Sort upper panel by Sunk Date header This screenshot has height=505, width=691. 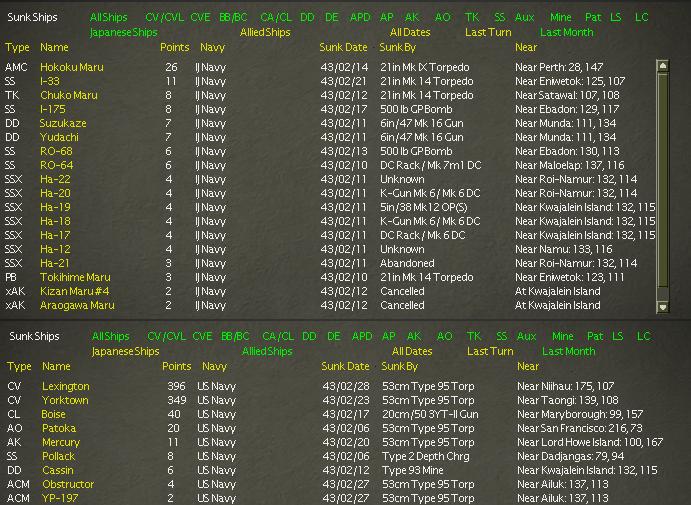pyautogui.click(x=343, y=47)
